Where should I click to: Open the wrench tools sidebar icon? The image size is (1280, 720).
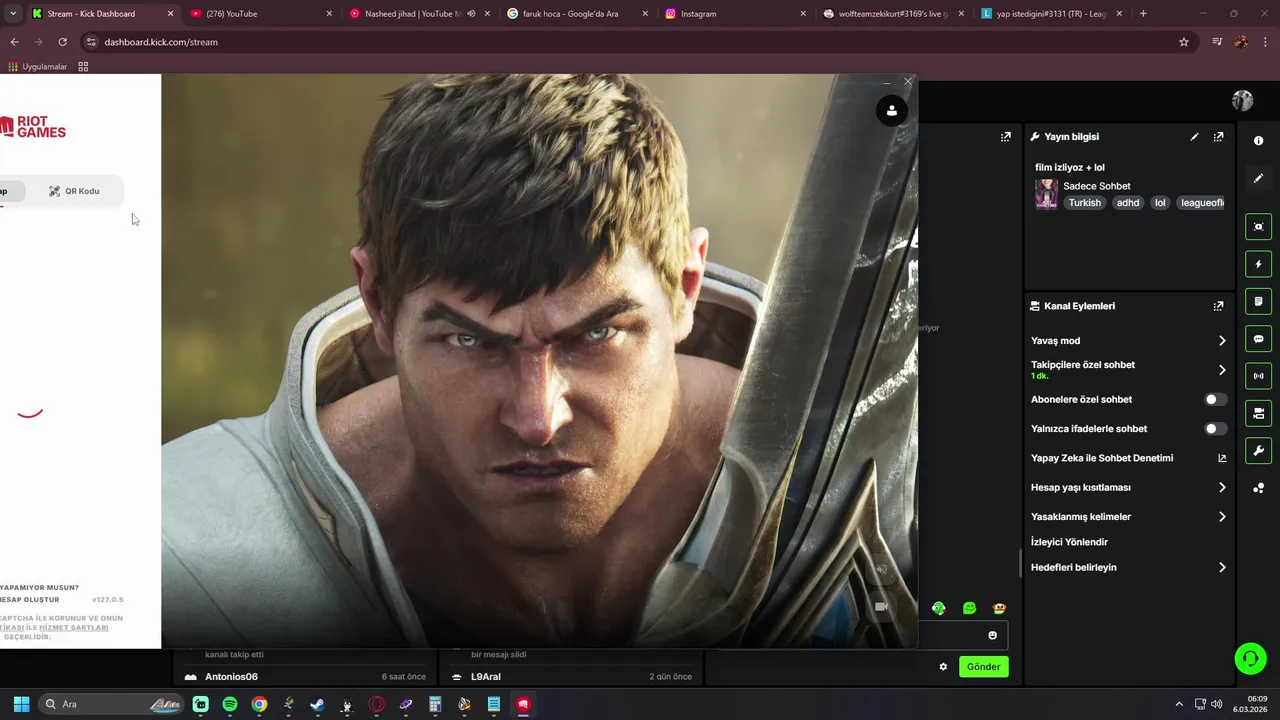tap(1258, 451)
